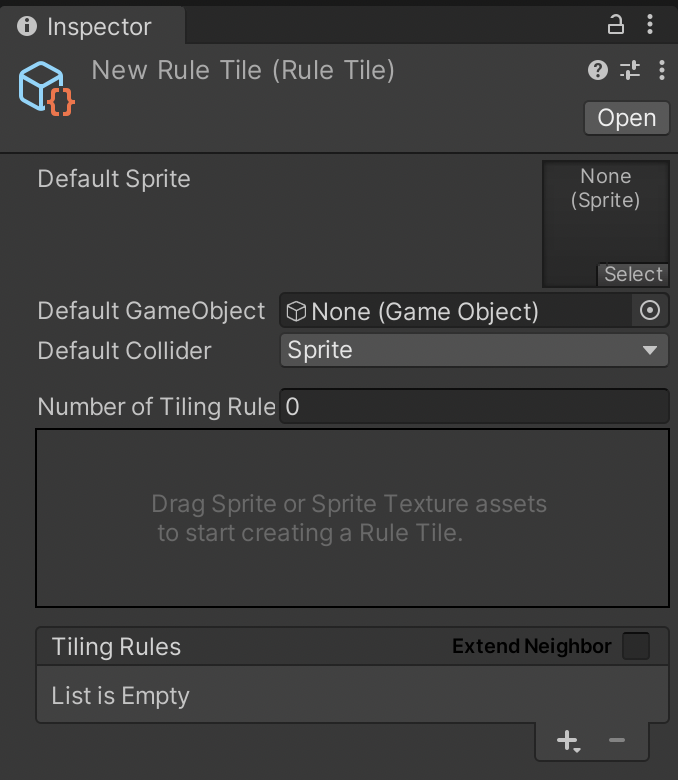Open the Rule Tile help reference
Screen dimensions: 678x780
coord(597,70)
